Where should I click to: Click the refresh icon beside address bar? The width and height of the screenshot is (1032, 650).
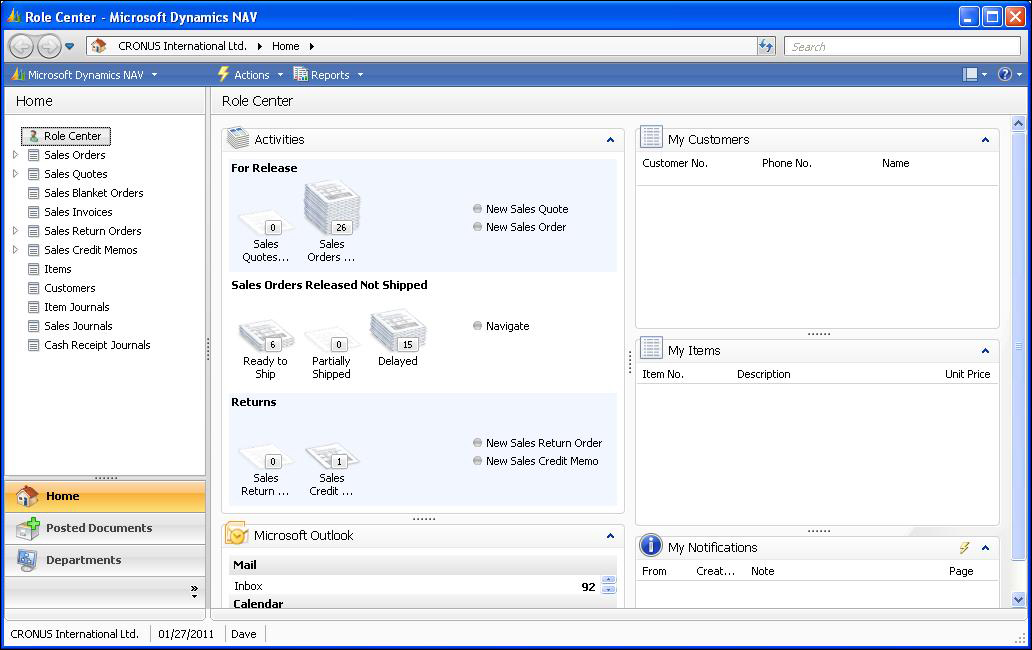(765, 46)
